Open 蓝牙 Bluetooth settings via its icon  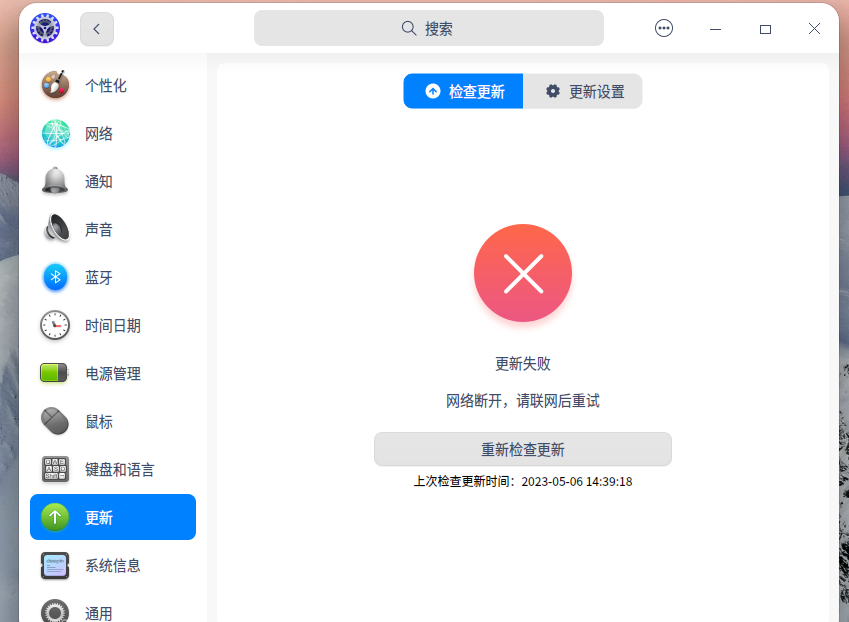pyautogui.click(x=55, y=277)
